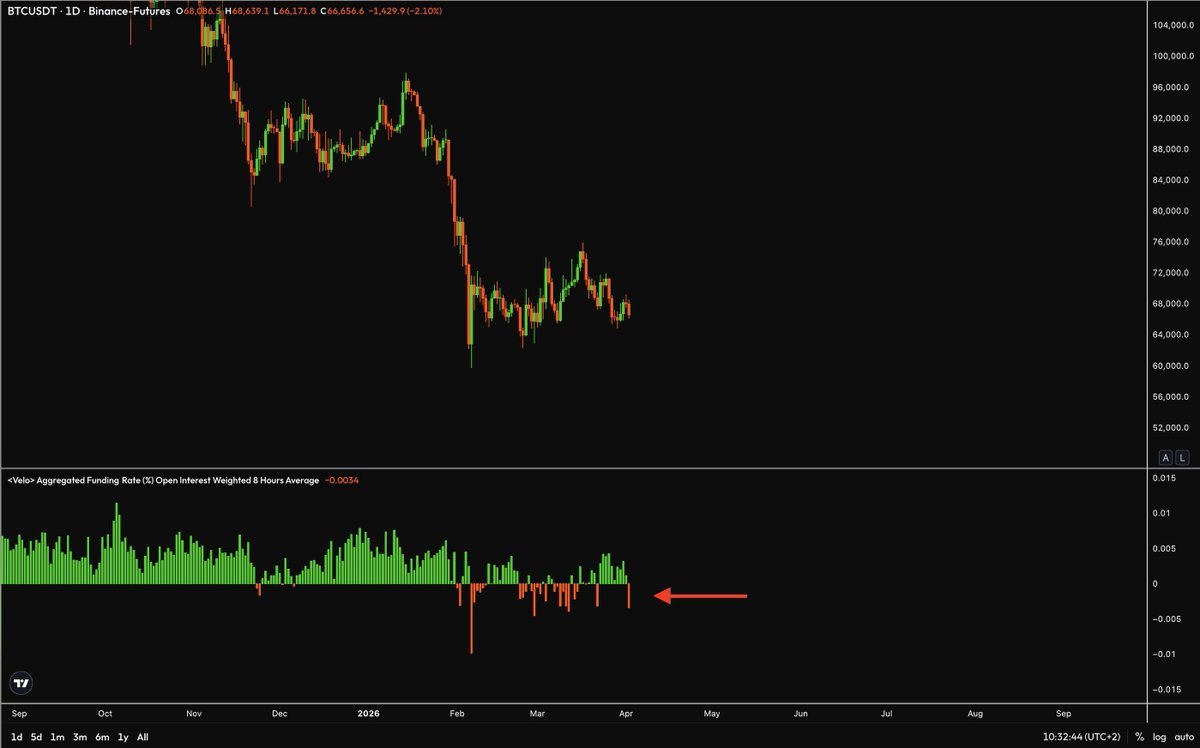This screenshot has width=1200, height=748.
Task: Toggle logarithmic scale with log button
Action: 1158,737
